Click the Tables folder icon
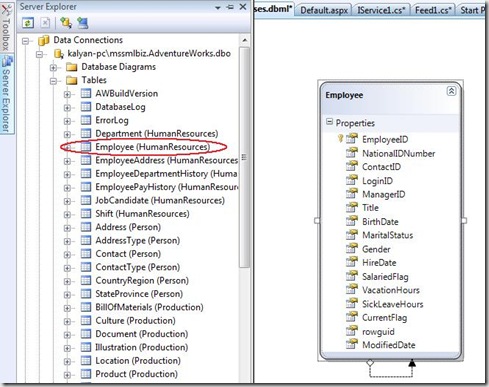This screenshot has height=387, width=489. coord(72,80)
